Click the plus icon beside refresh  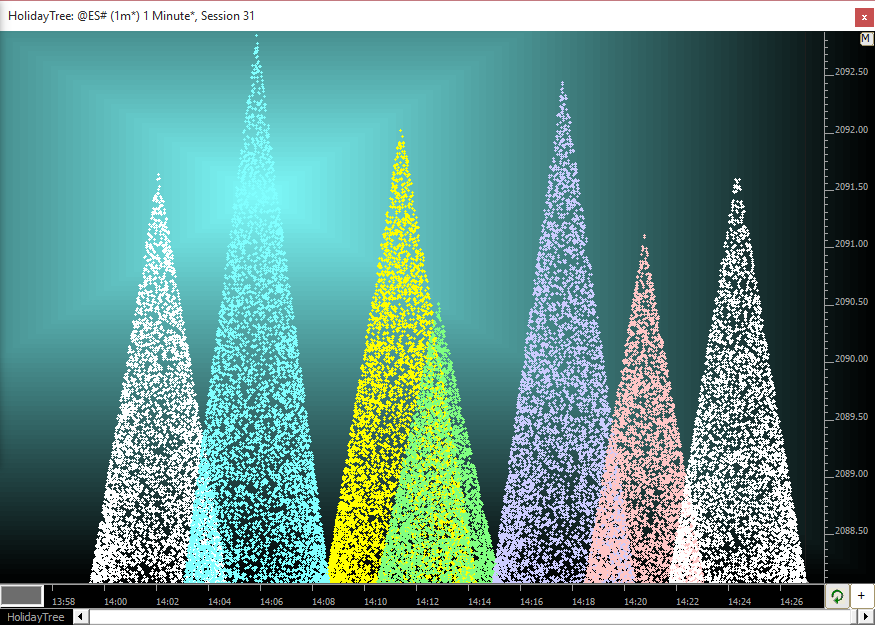(861, 596)
